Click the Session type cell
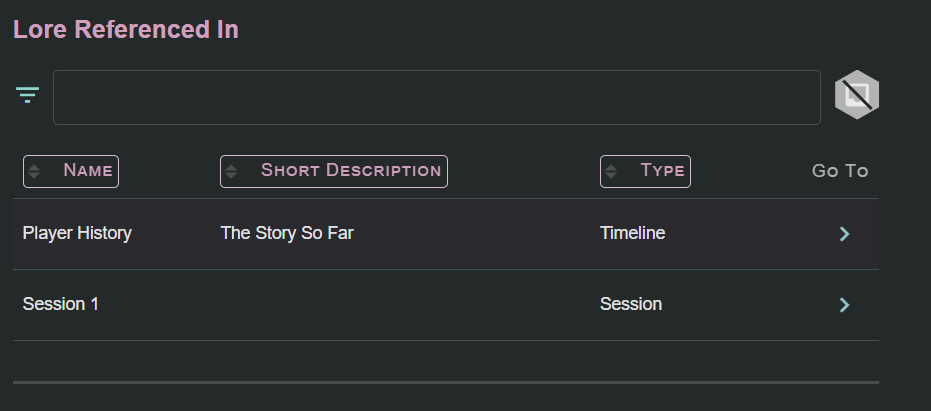This screenshot has width=931, height=411. coord(630,304)
